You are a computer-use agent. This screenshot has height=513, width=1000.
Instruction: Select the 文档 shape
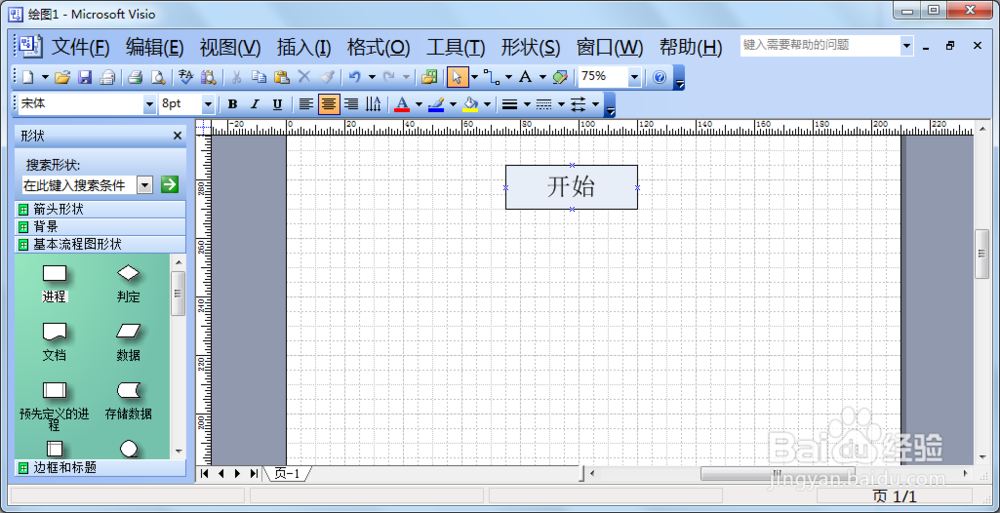tap(55, 341)
